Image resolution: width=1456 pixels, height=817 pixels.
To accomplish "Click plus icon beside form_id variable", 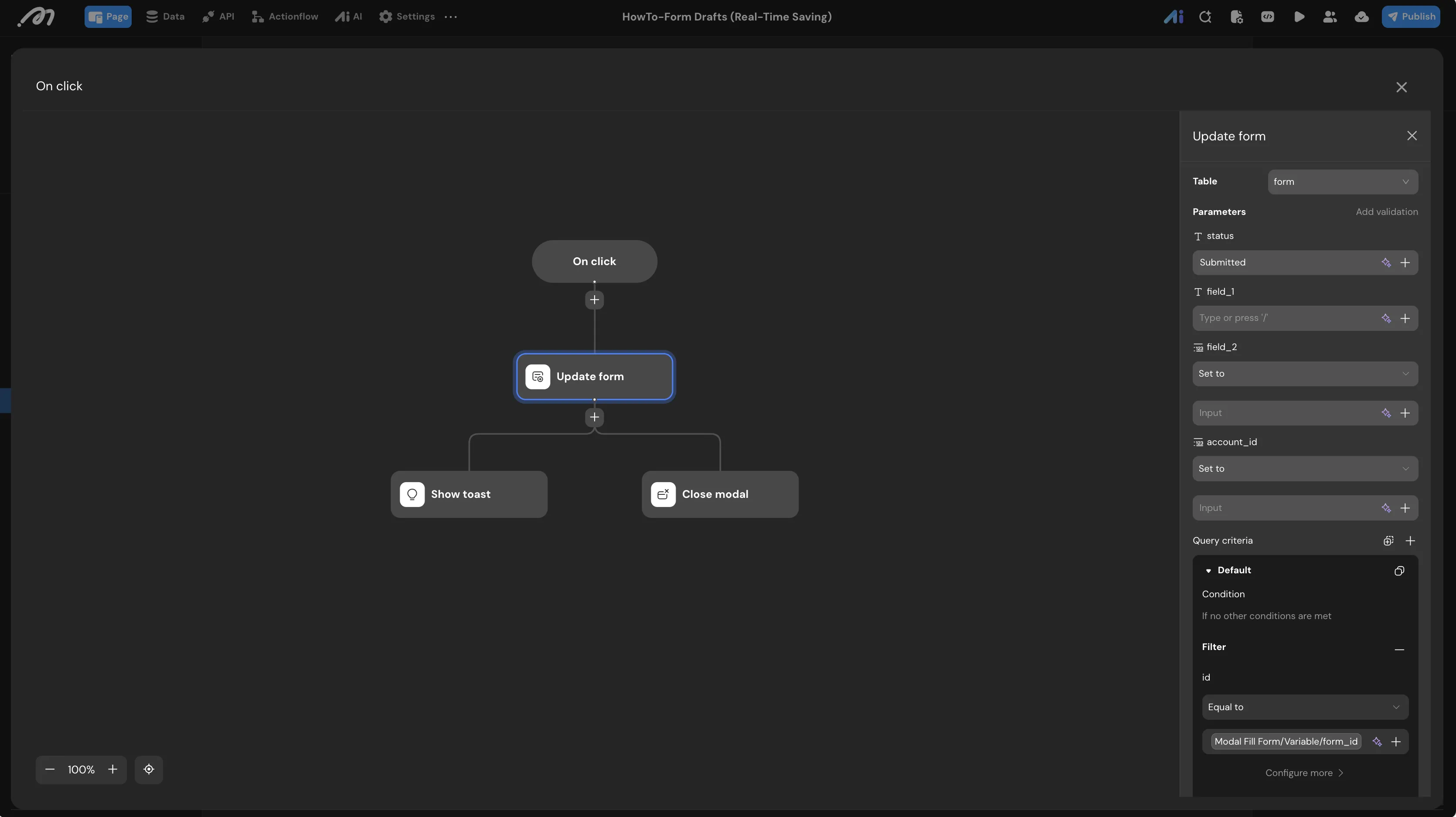I will (x=1395, y=742).
